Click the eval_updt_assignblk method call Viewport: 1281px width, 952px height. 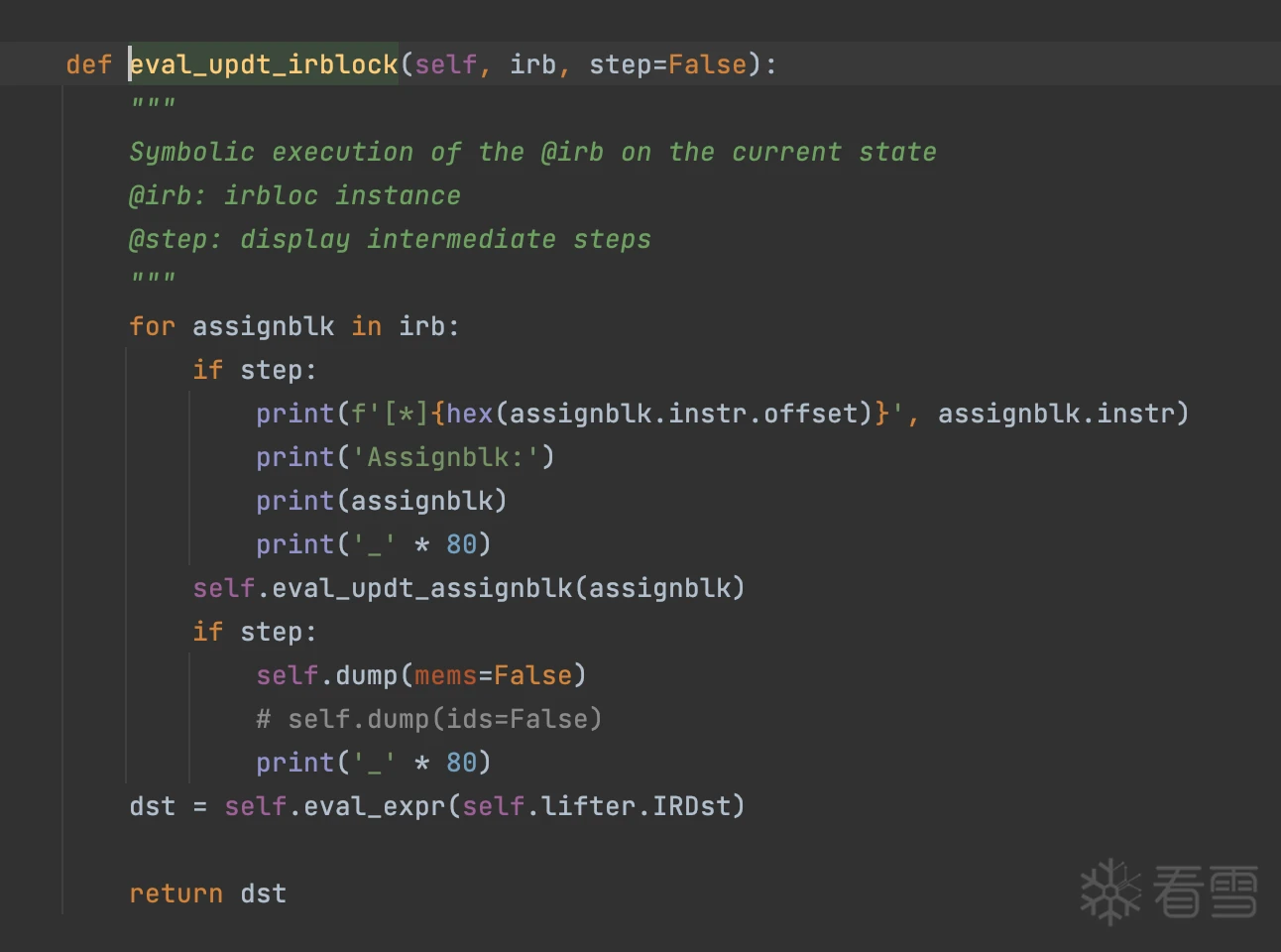pyautogui.click(x=421, y=588)
